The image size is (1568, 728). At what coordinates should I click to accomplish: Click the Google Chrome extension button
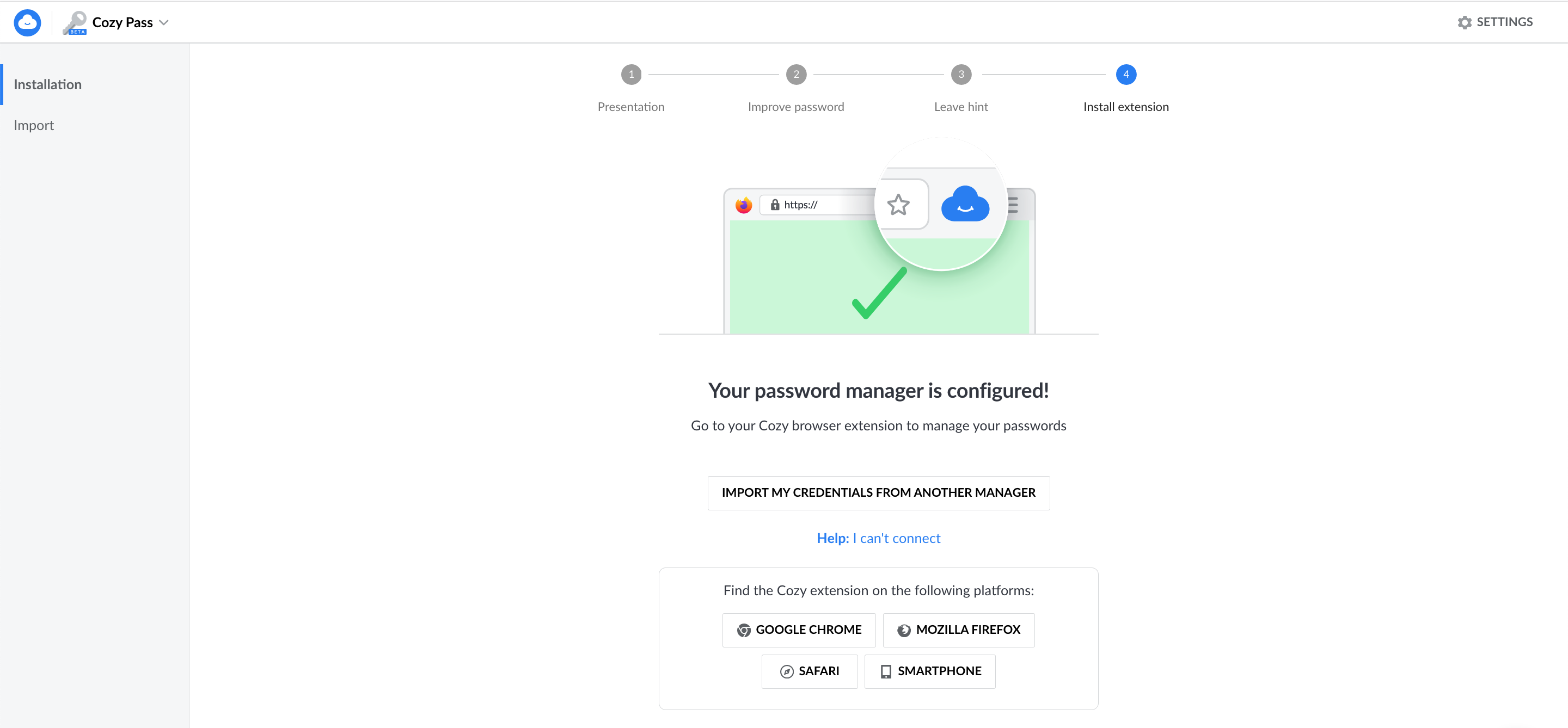799,630
